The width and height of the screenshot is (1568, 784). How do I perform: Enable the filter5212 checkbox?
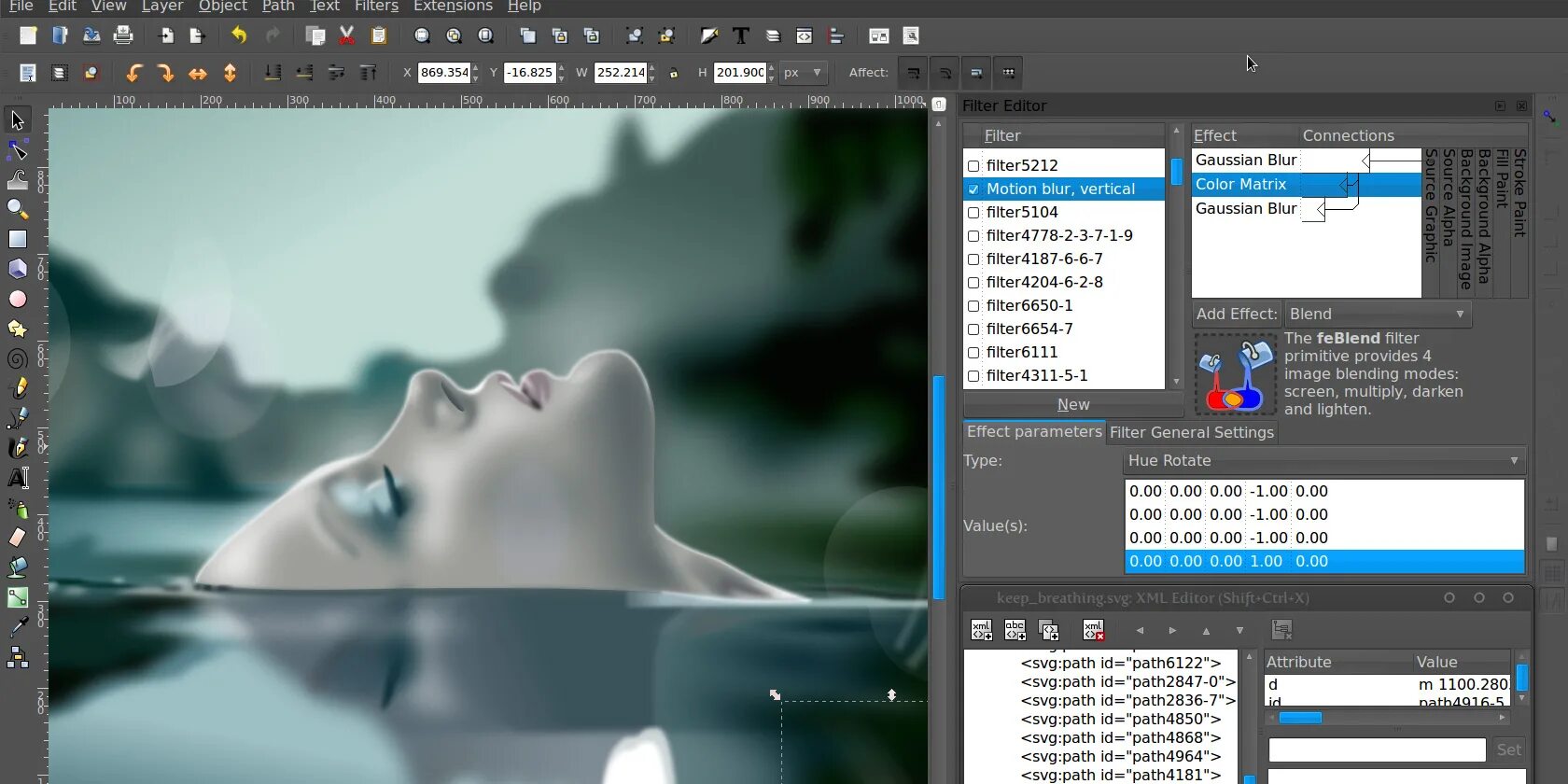pos(973,166)
